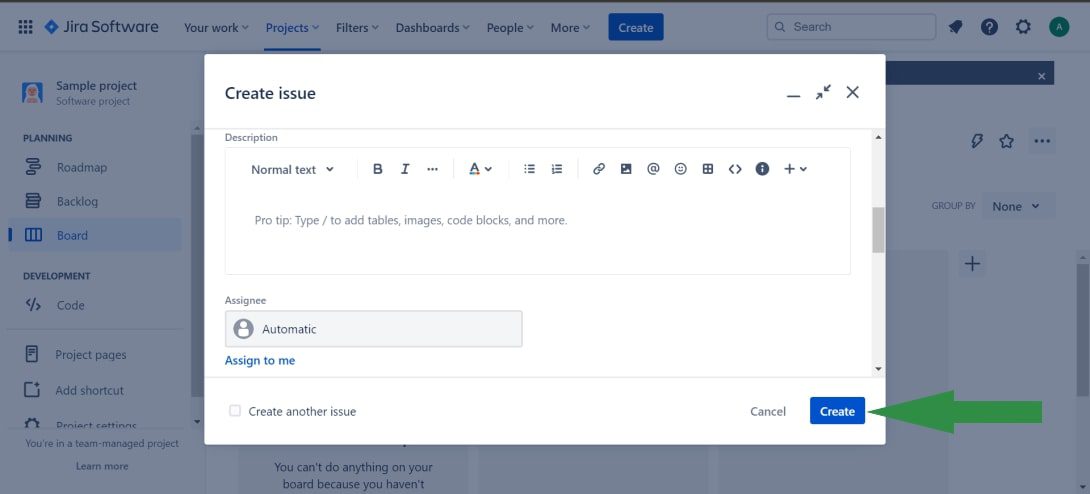This screenshot has height=494, width=1090.
Task: Open the emoji picker
Action: [x=681, y=169]
